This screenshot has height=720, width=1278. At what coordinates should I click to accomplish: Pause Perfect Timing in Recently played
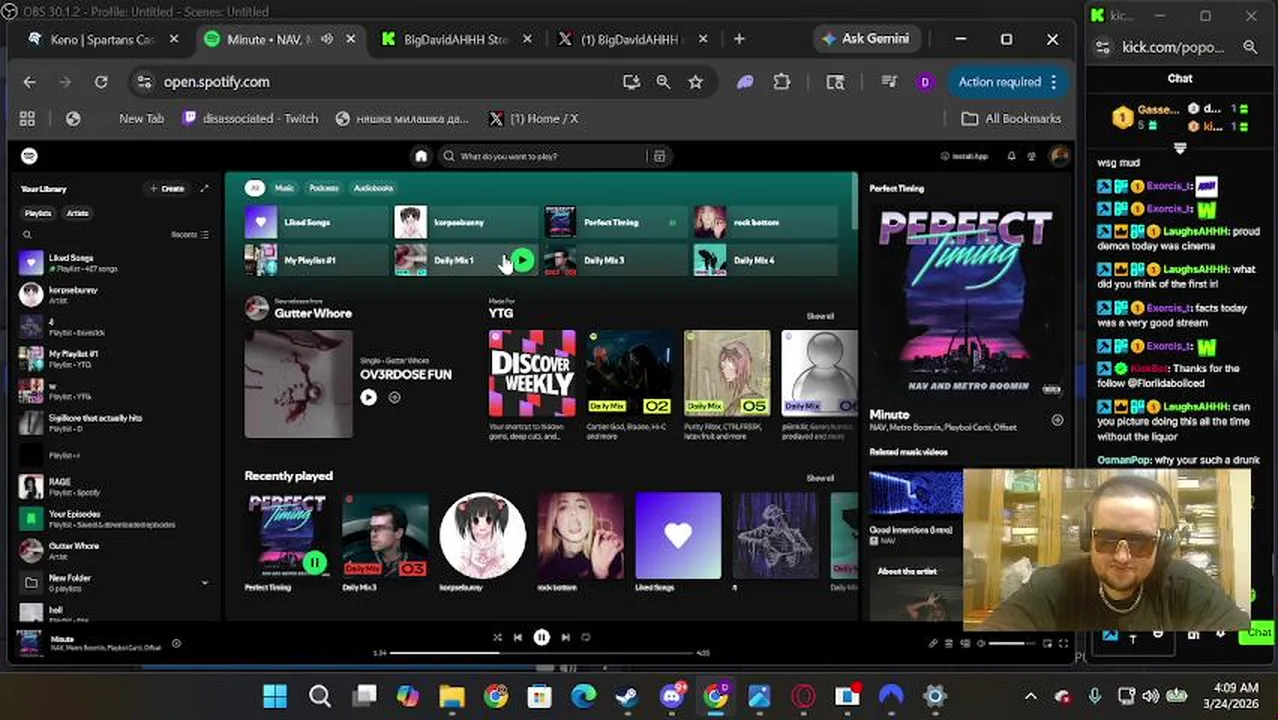[314, 563]
